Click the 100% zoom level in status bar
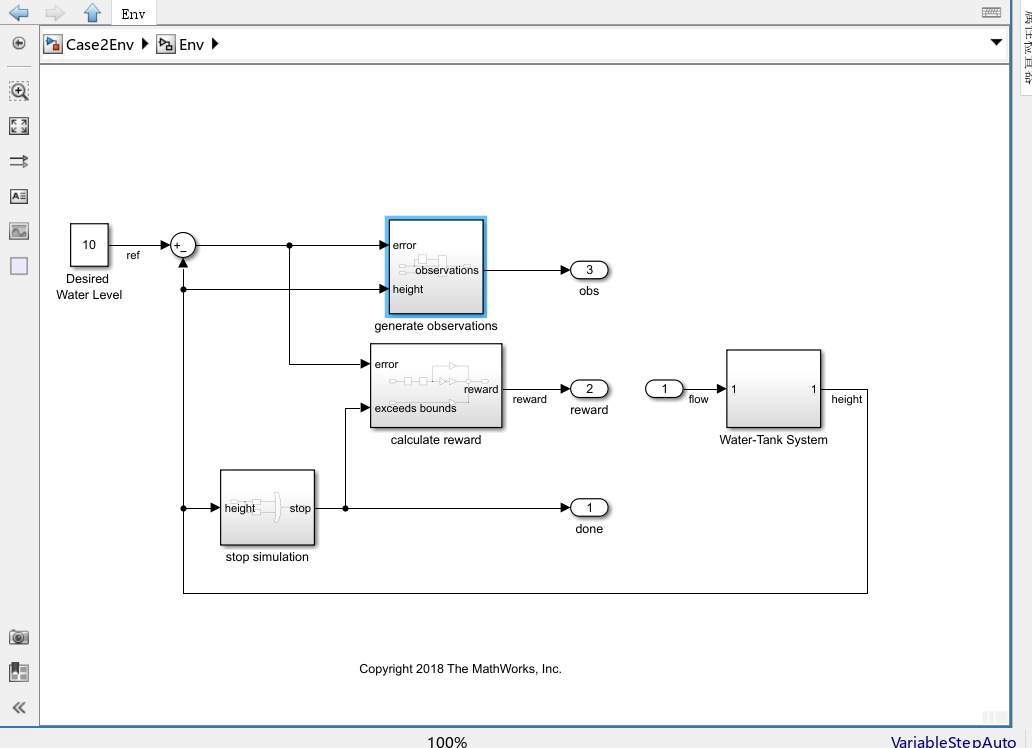This screenshot has width=1032, height=748. (x=447, y=741)
